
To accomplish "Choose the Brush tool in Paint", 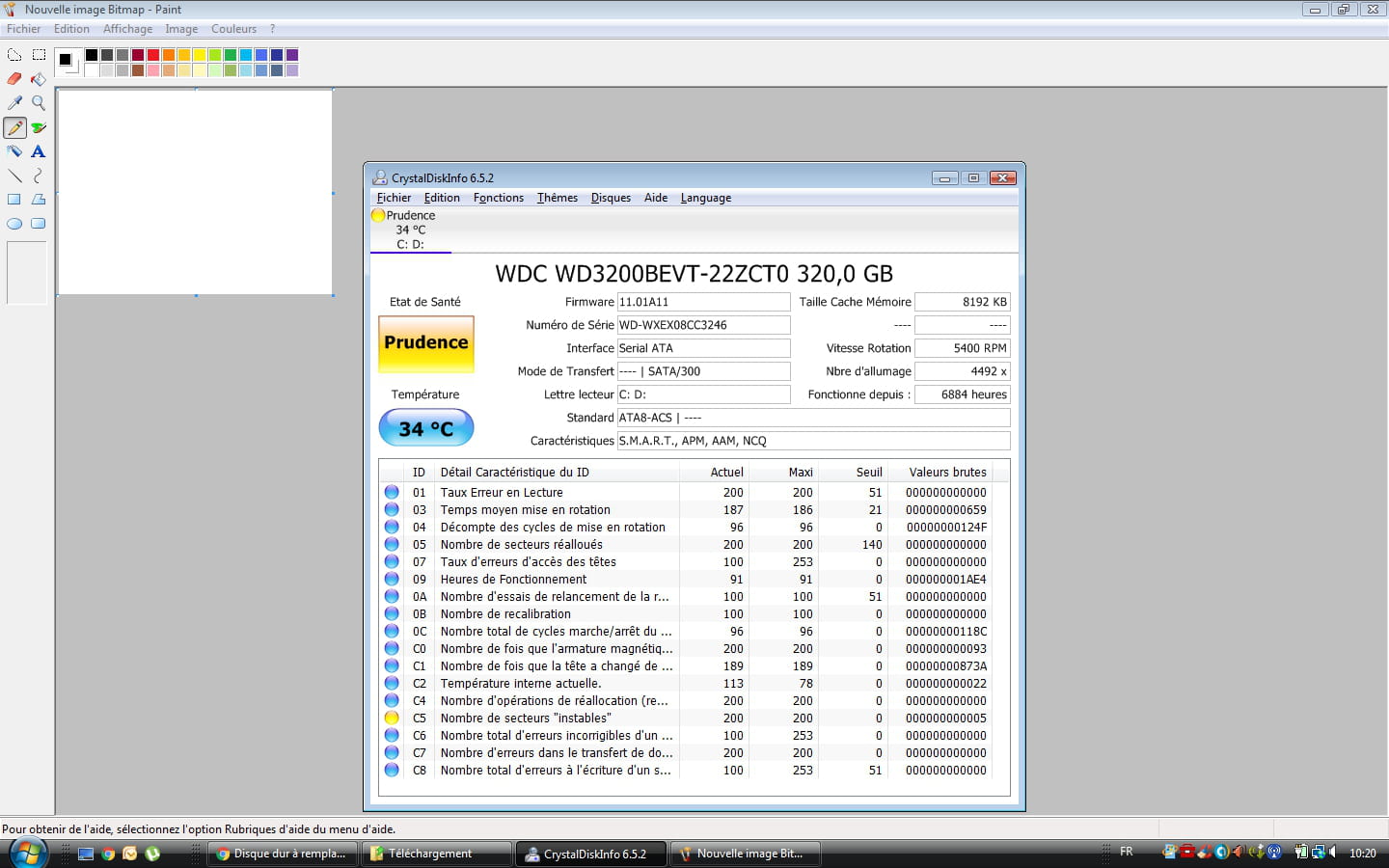I will pyautogui.click(x=39, y=127).
